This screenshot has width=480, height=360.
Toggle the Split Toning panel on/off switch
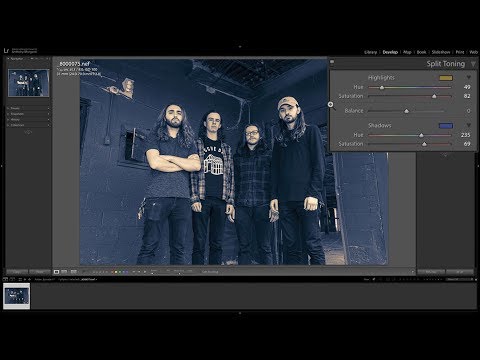(x=332, y=62)
